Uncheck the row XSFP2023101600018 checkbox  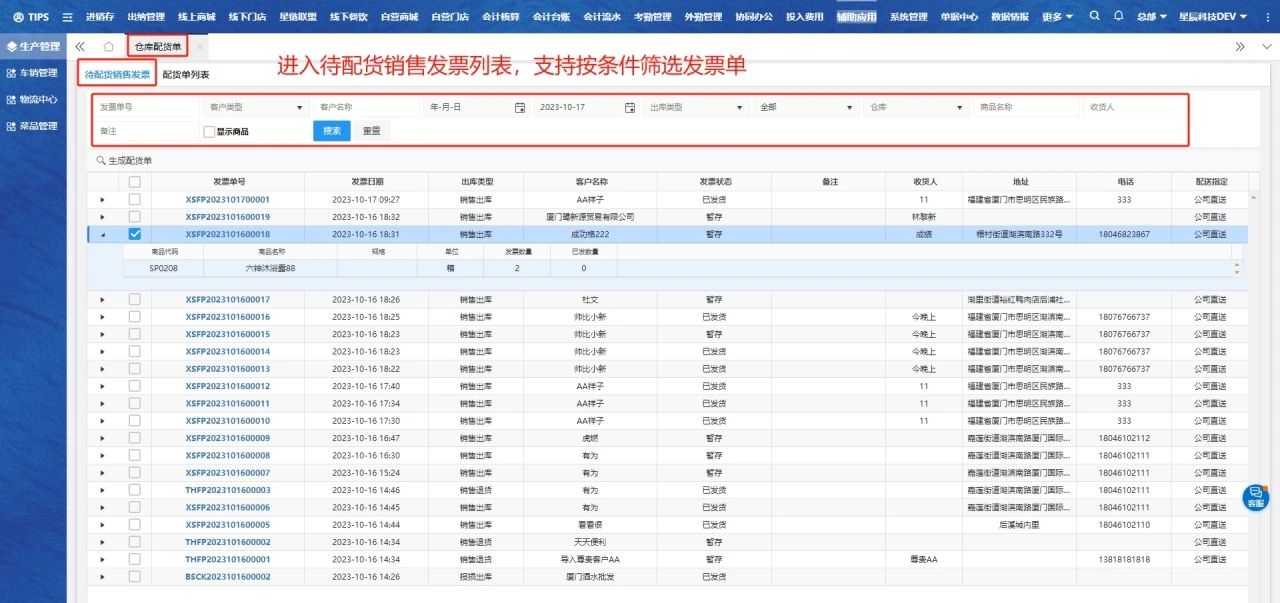(x=134, y=234)
